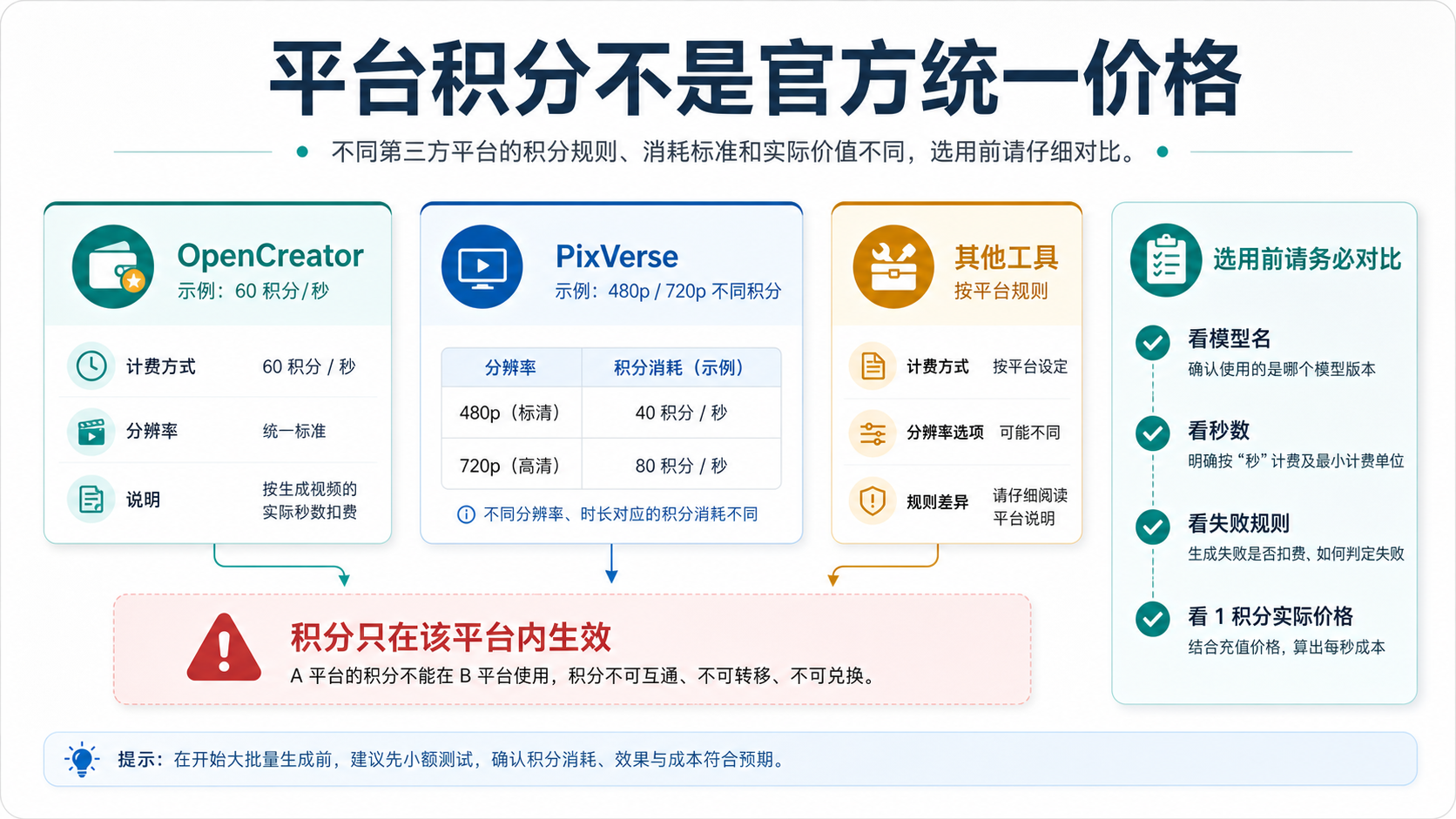Click the PixVerse monitor play icon
The width and height of the screenshot is (1456, 819).
482,266
